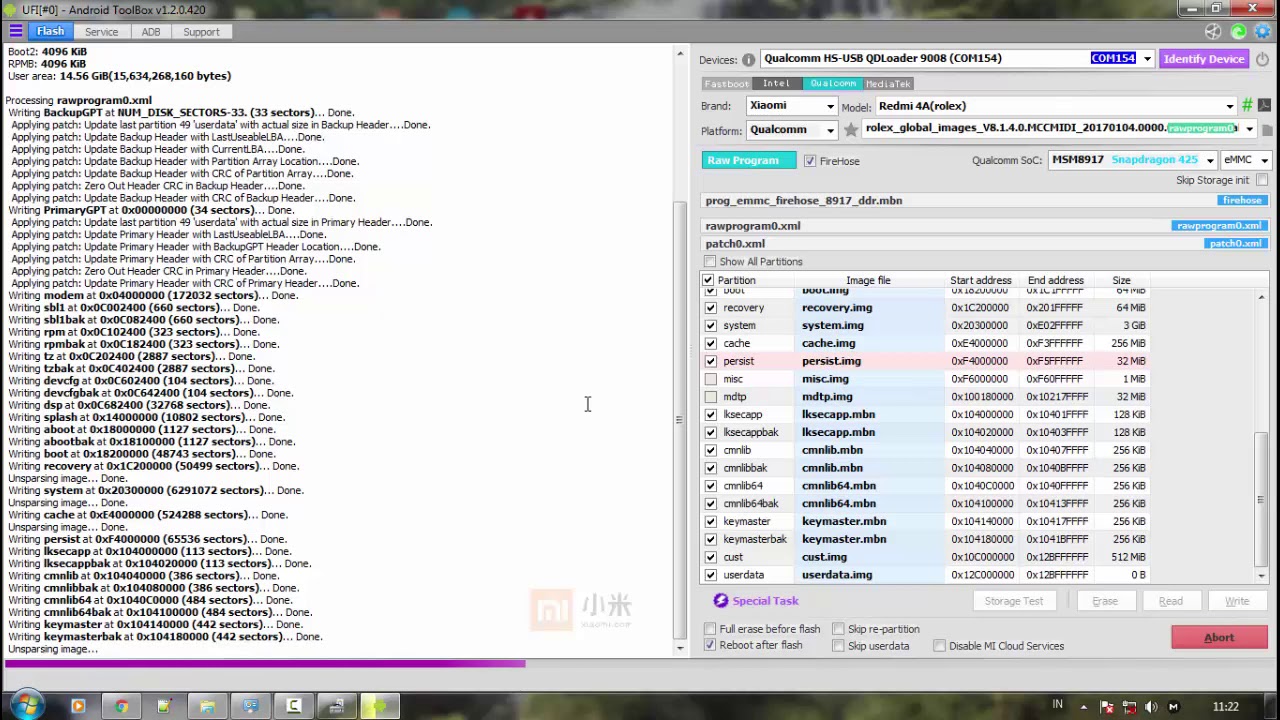Click the Special Task link
The height and width of the screenshot is (720, 1280).
pyautogui.click(x=765, y=601)
